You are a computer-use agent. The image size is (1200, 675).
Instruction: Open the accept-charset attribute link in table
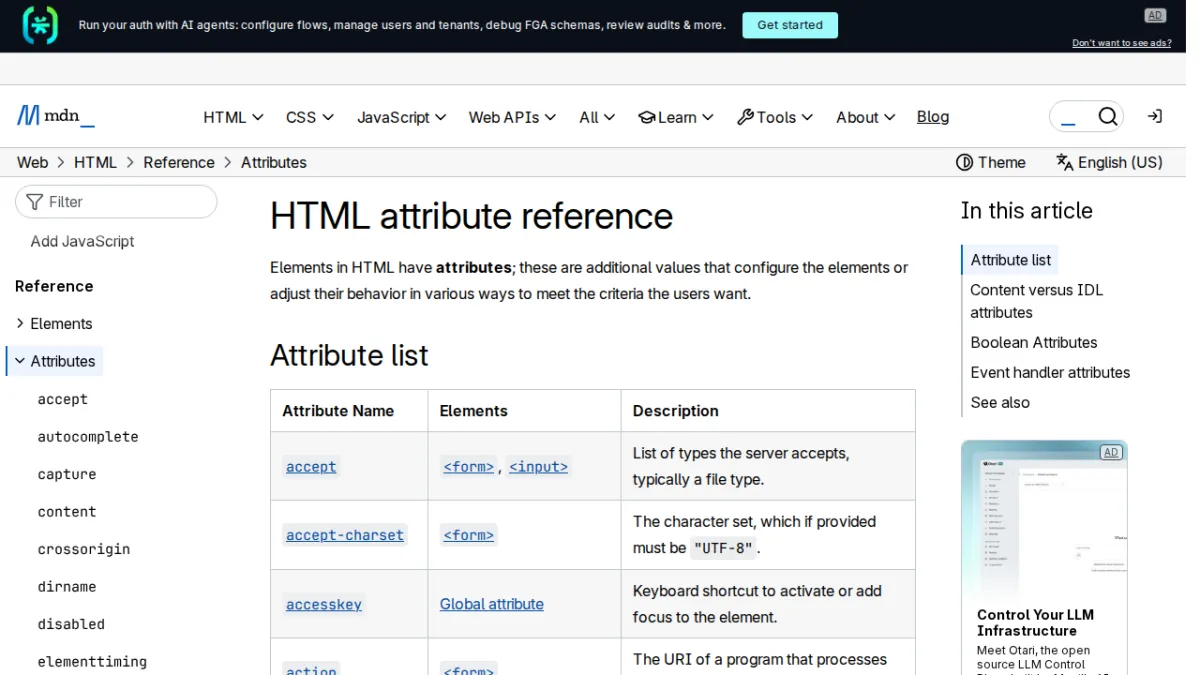(x=345, y=535)
